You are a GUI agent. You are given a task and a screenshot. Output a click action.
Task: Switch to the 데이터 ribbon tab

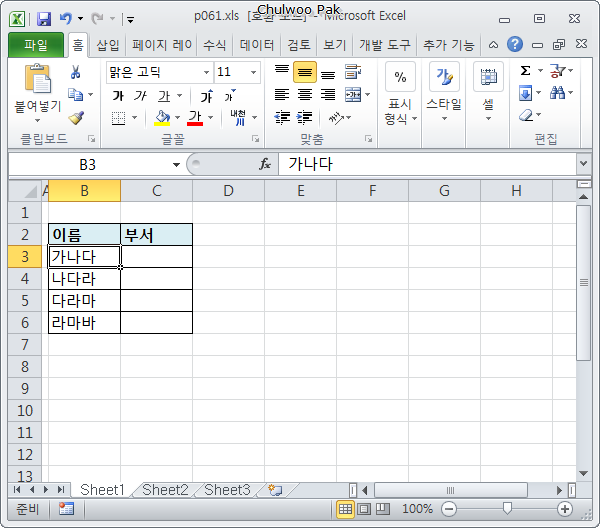point(257,45)
